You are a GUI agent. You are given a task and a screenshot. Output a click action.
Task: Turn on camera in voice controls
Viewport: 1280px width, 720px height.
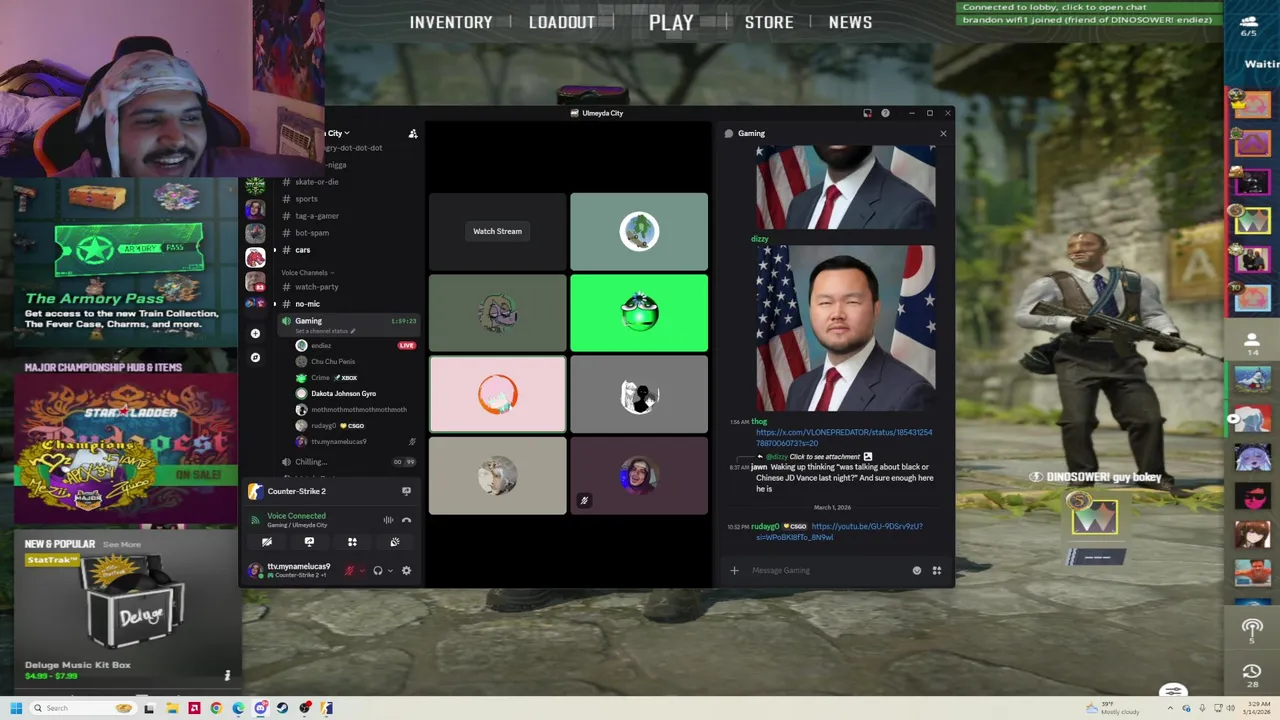267,542
